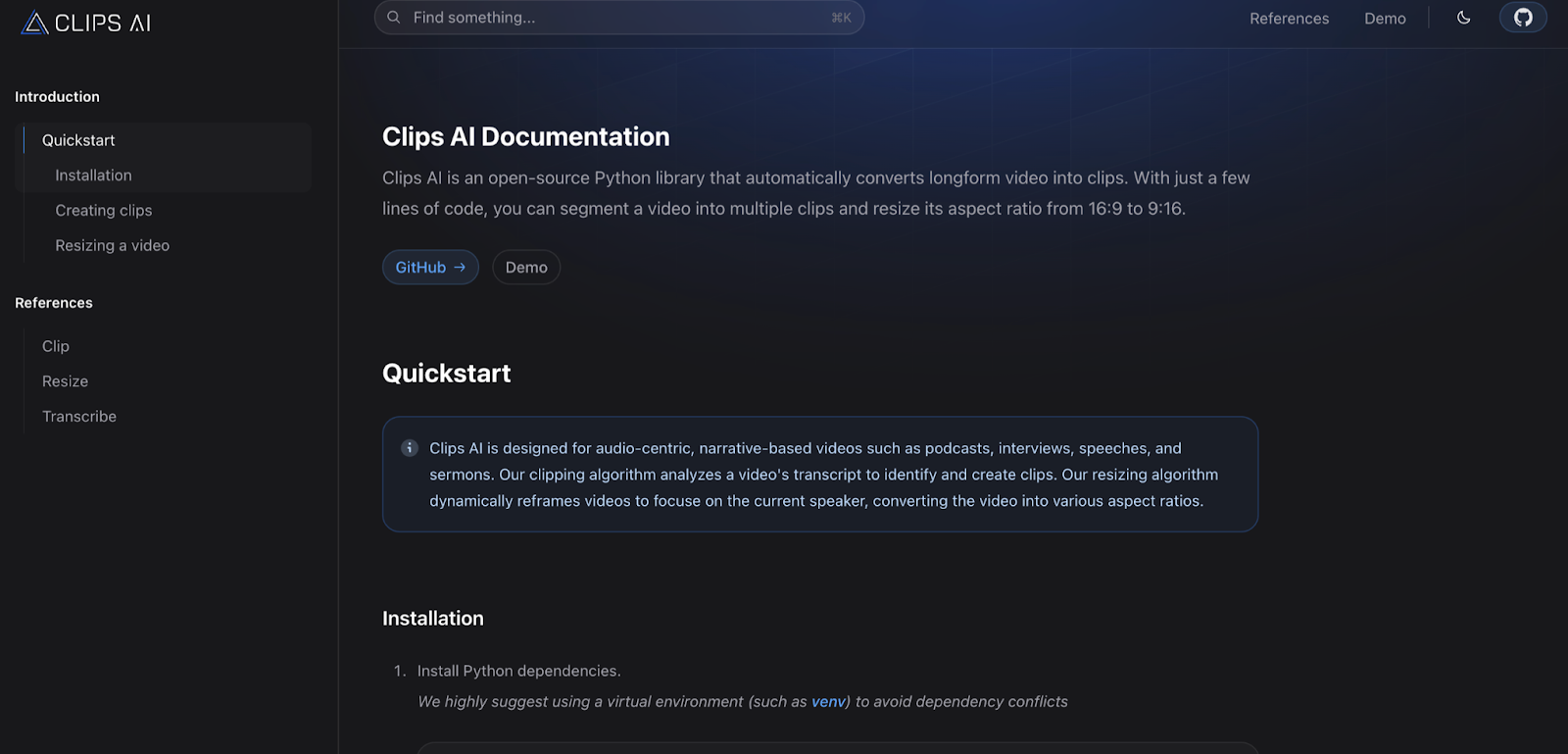The width and height of the screenshot is (1568, 754).
Task: Click the info icon in the callout
Action: pyautogui.click(x=410, y=448)
